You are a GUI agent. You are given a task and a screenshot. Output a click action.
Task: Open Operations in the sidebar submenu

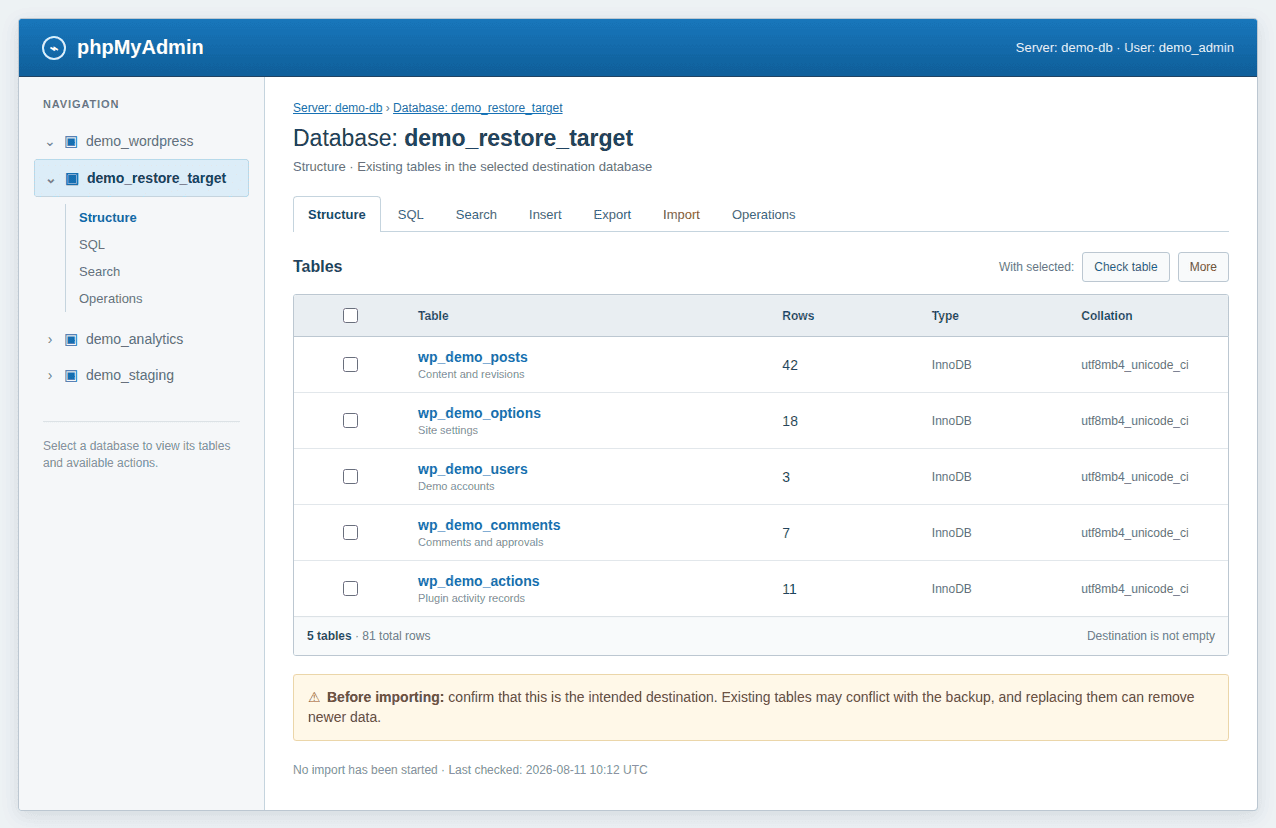111,298
